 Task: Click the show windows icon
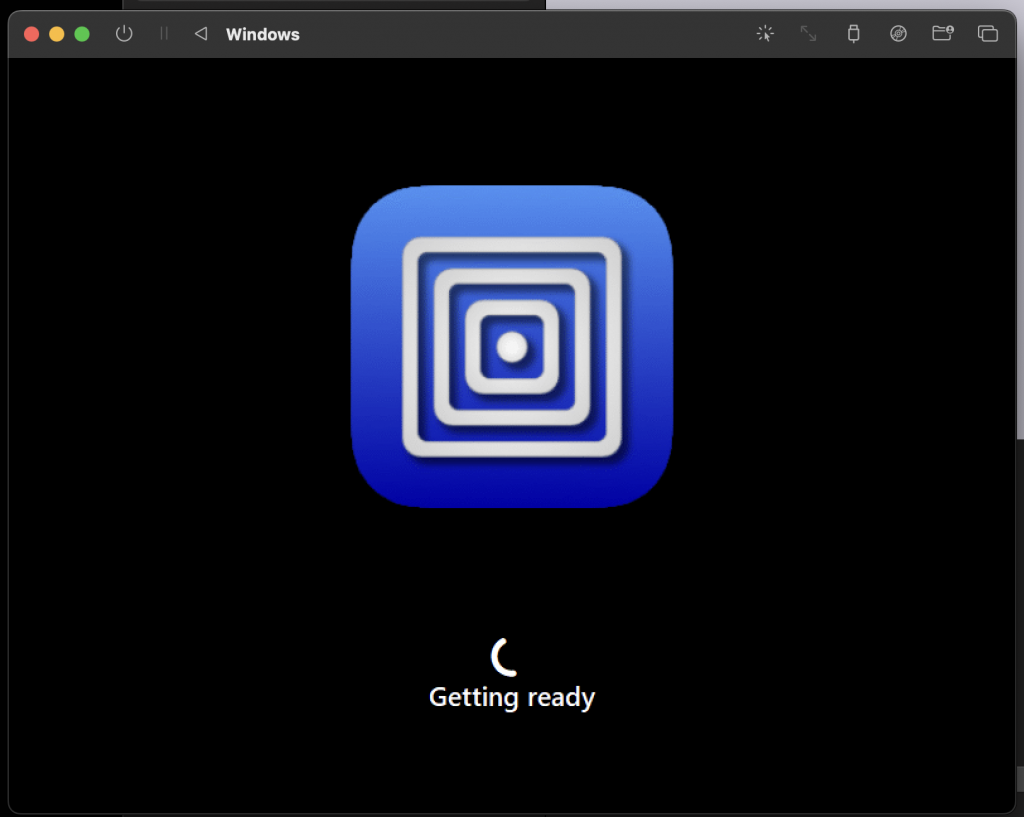987,34
